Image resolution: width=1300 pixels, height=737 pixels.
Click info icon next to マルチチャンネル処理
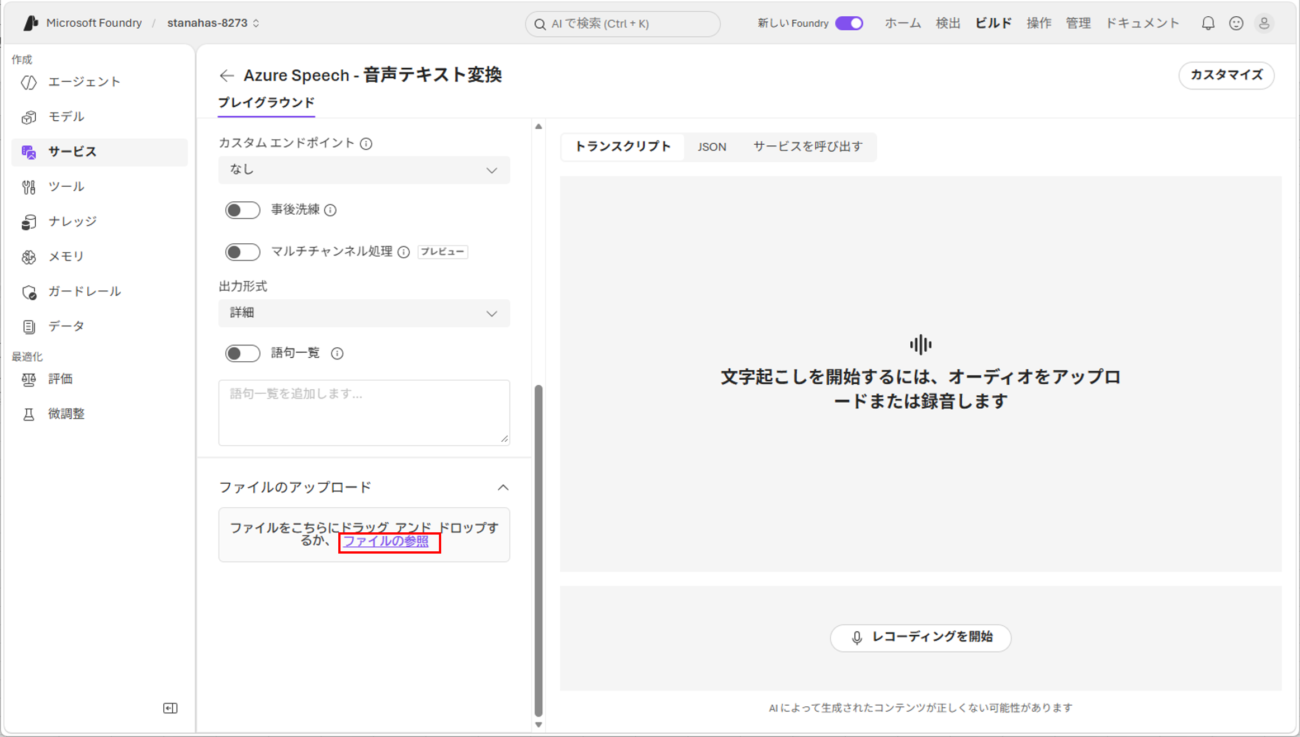[x=404, y=252]
